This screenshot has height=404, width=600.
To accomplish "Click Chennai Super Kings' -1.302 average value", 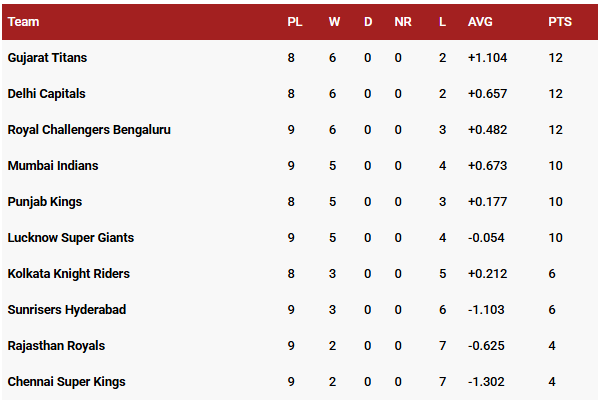I will (486, 382).
